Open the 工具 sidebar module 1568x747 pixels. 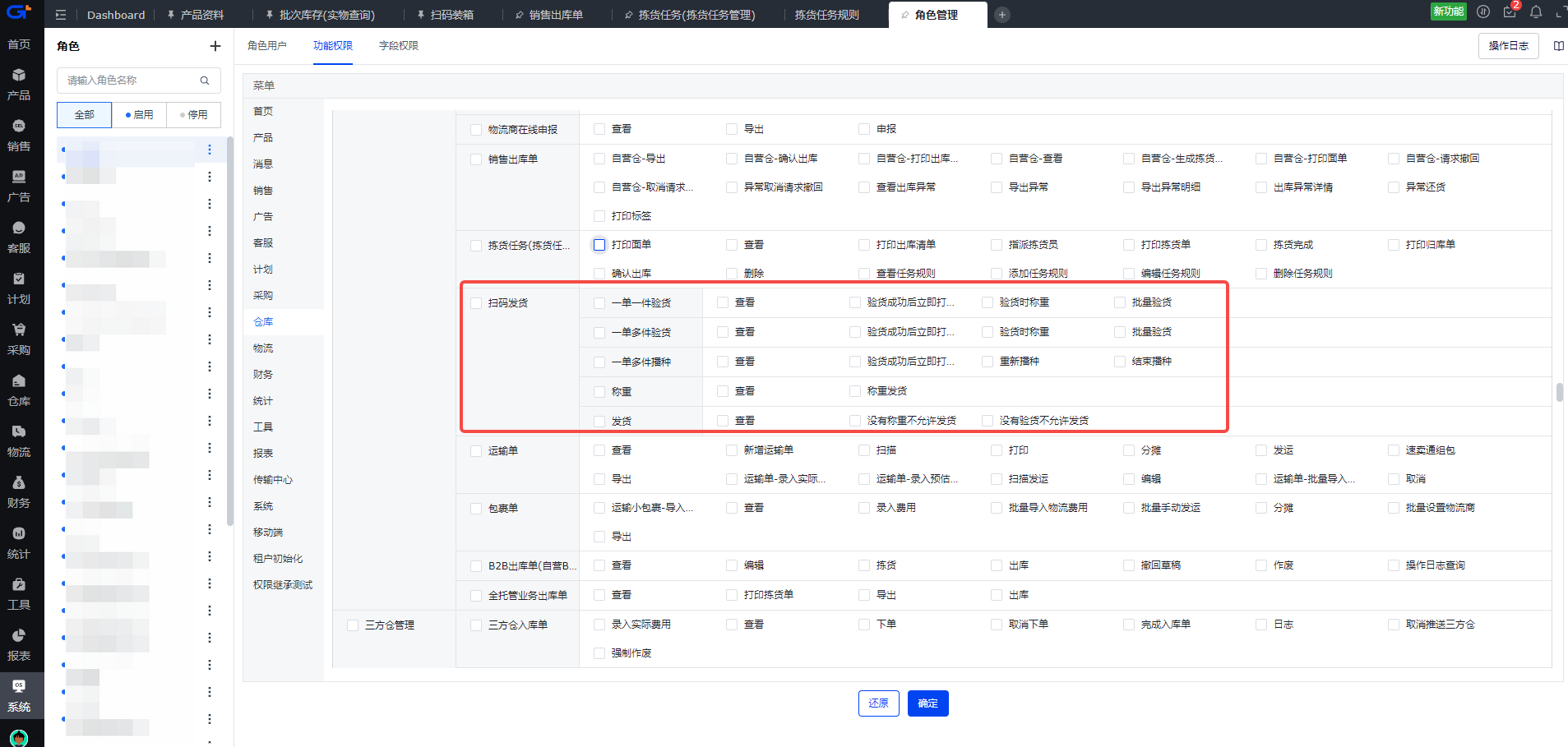coord(19,594)
